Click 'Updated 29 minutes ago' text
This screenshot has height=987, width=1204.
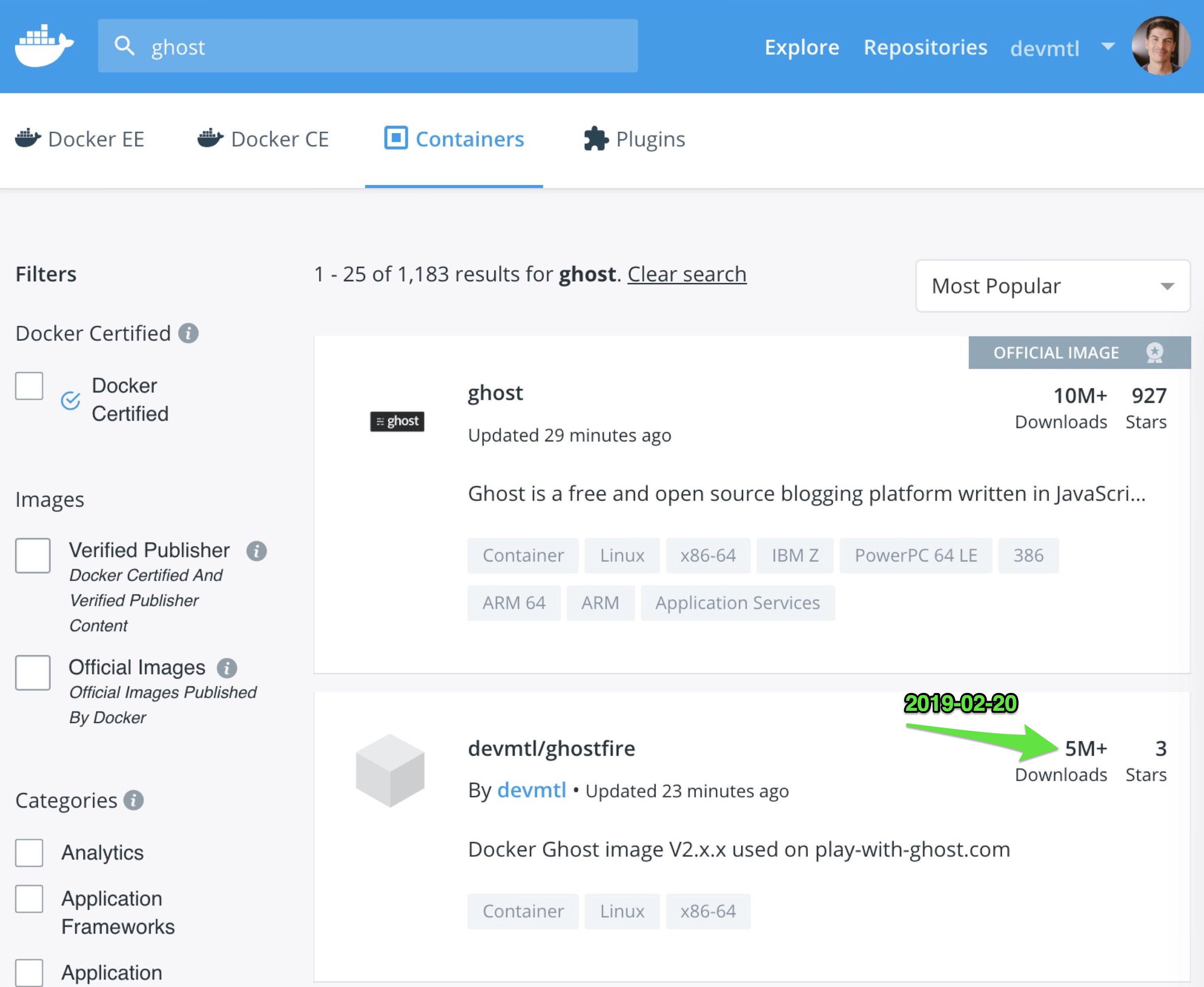click(x=569, y=436)
